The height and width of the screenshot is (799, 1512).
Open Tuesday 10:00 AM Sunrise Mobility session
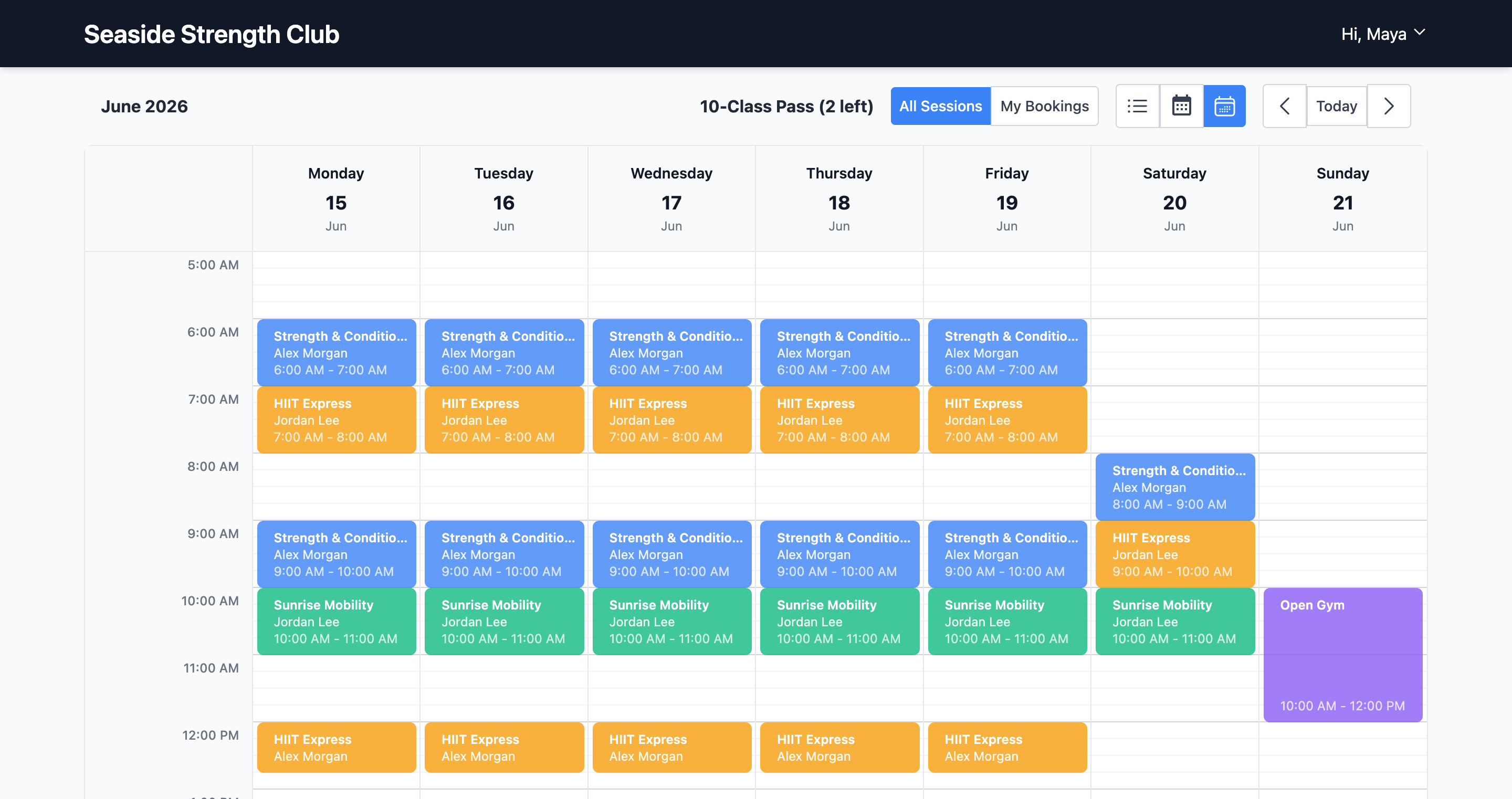(504, 621)
